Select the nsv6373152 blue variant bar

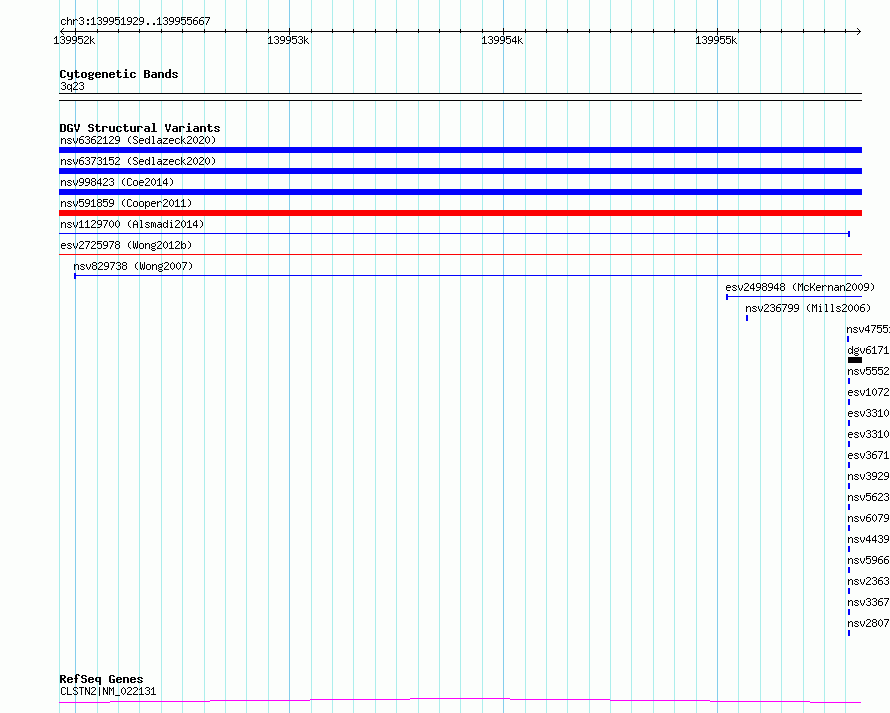pos(460,171)
